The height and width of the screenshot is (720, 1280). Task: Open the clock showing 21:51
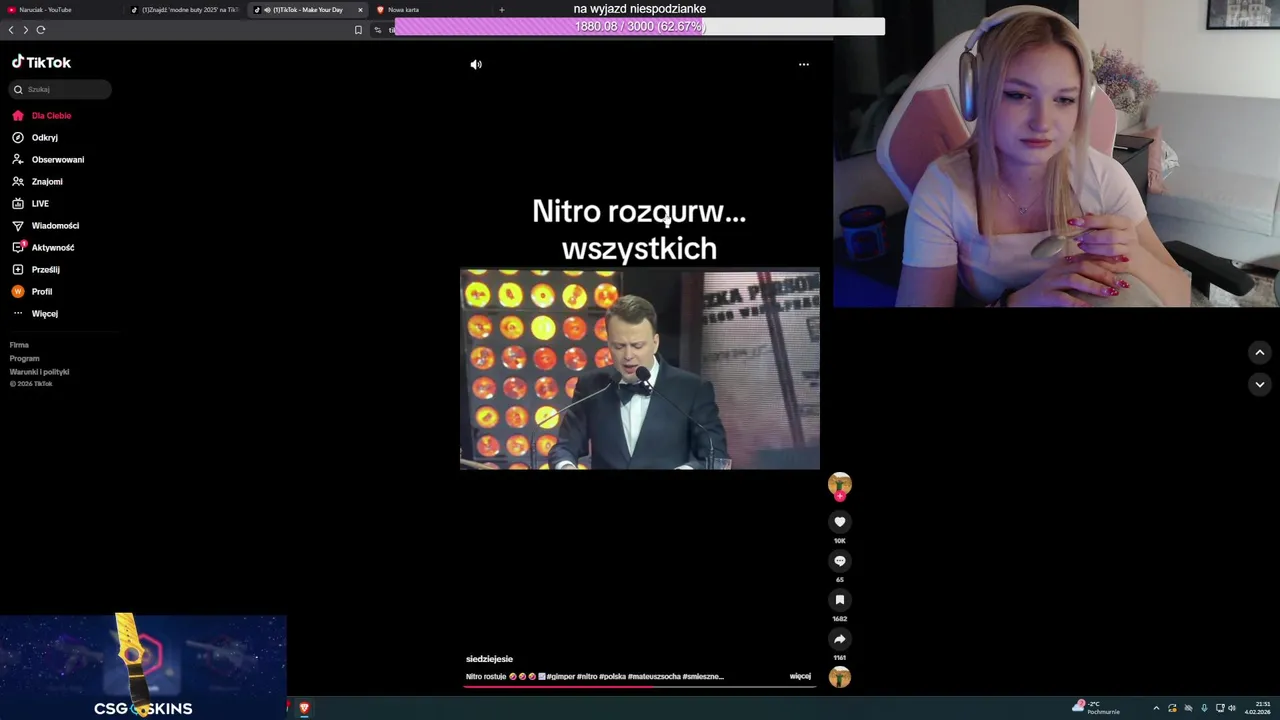(x=1258, y=708)
